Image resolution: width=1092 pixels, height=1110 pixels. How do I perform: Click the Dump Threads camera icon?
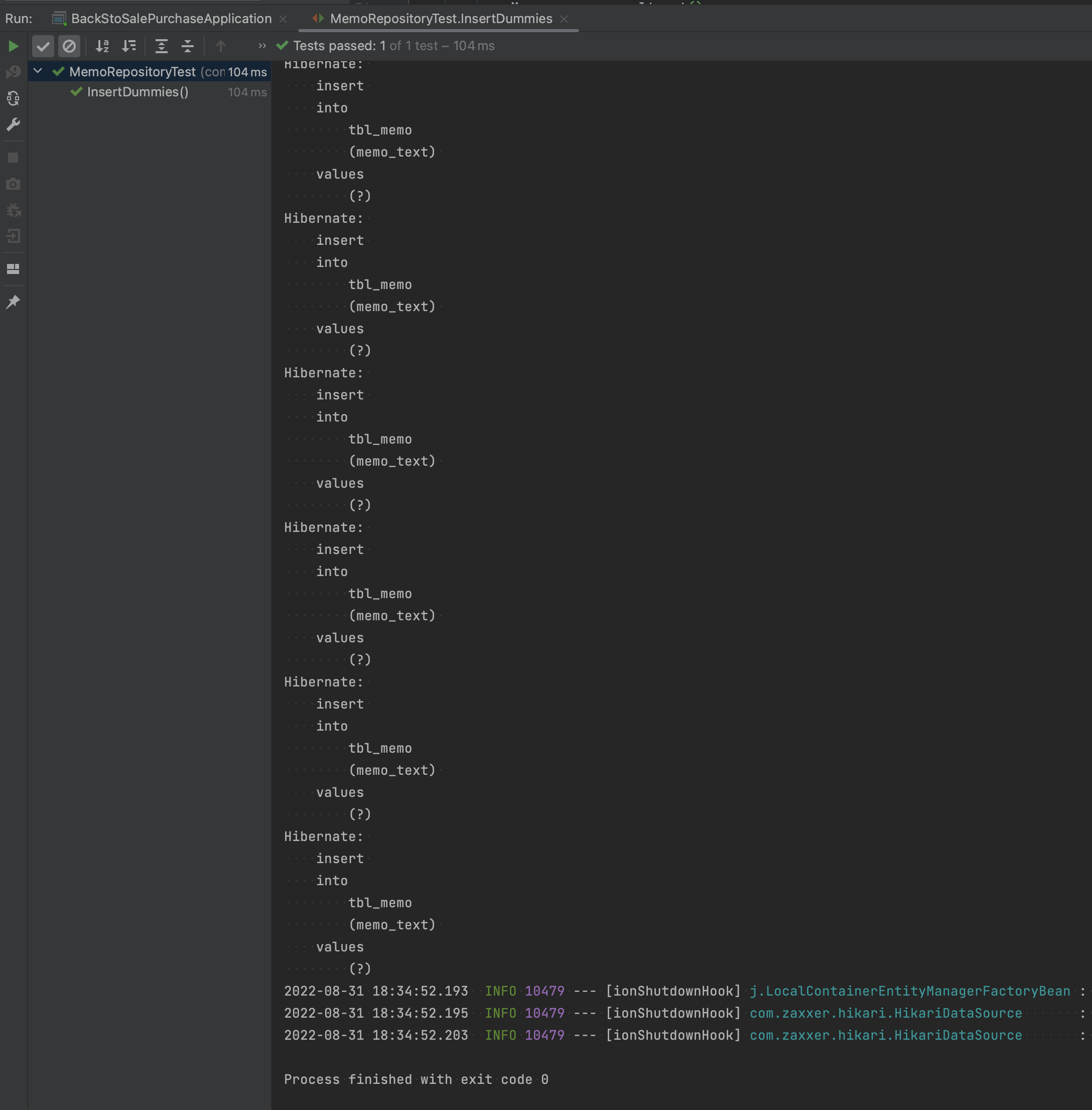tap(13, 184)
